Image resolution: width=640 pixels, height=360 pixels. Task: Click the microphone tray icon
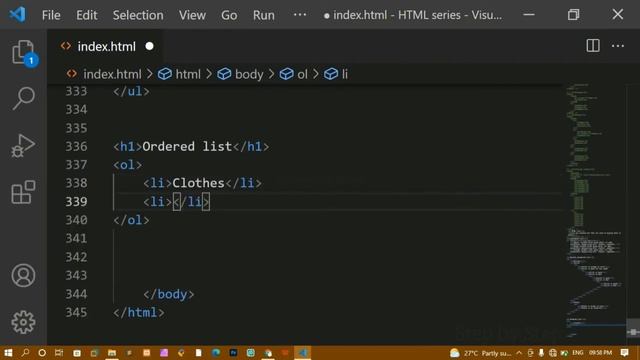click(541, 353)
